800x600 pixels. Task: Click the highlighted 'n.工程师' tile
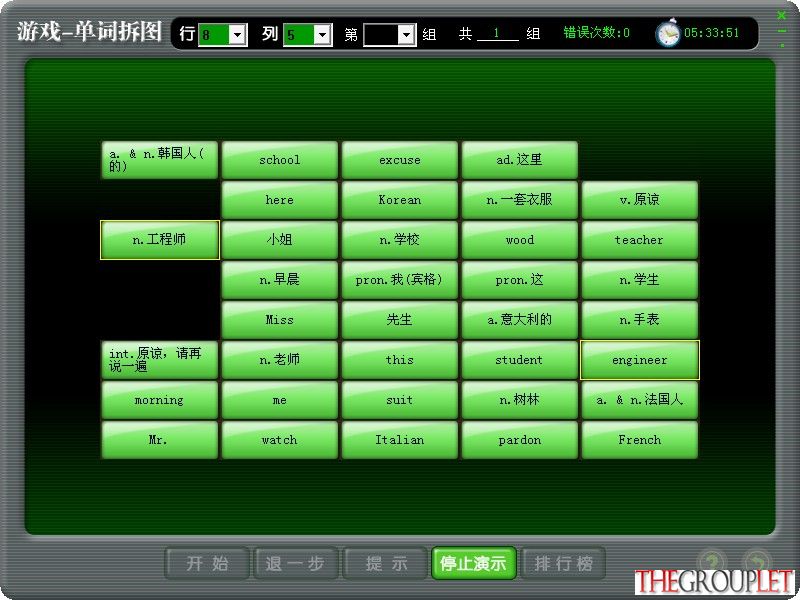click(160, 240)
